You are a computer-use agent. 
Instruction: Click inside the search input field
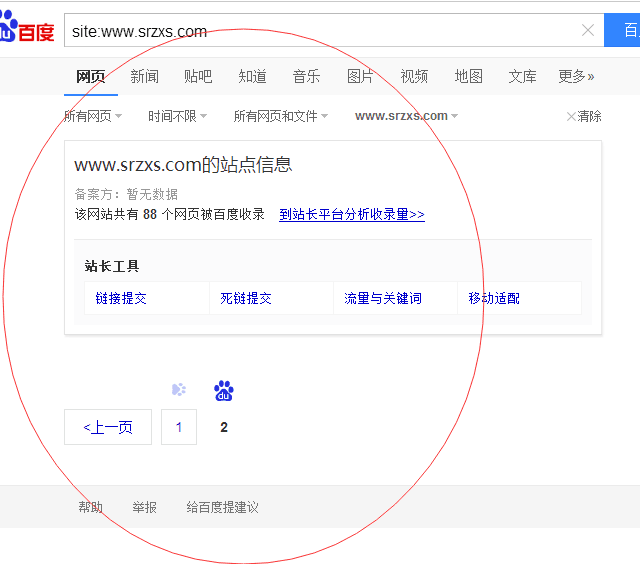(x=320, y=30)
